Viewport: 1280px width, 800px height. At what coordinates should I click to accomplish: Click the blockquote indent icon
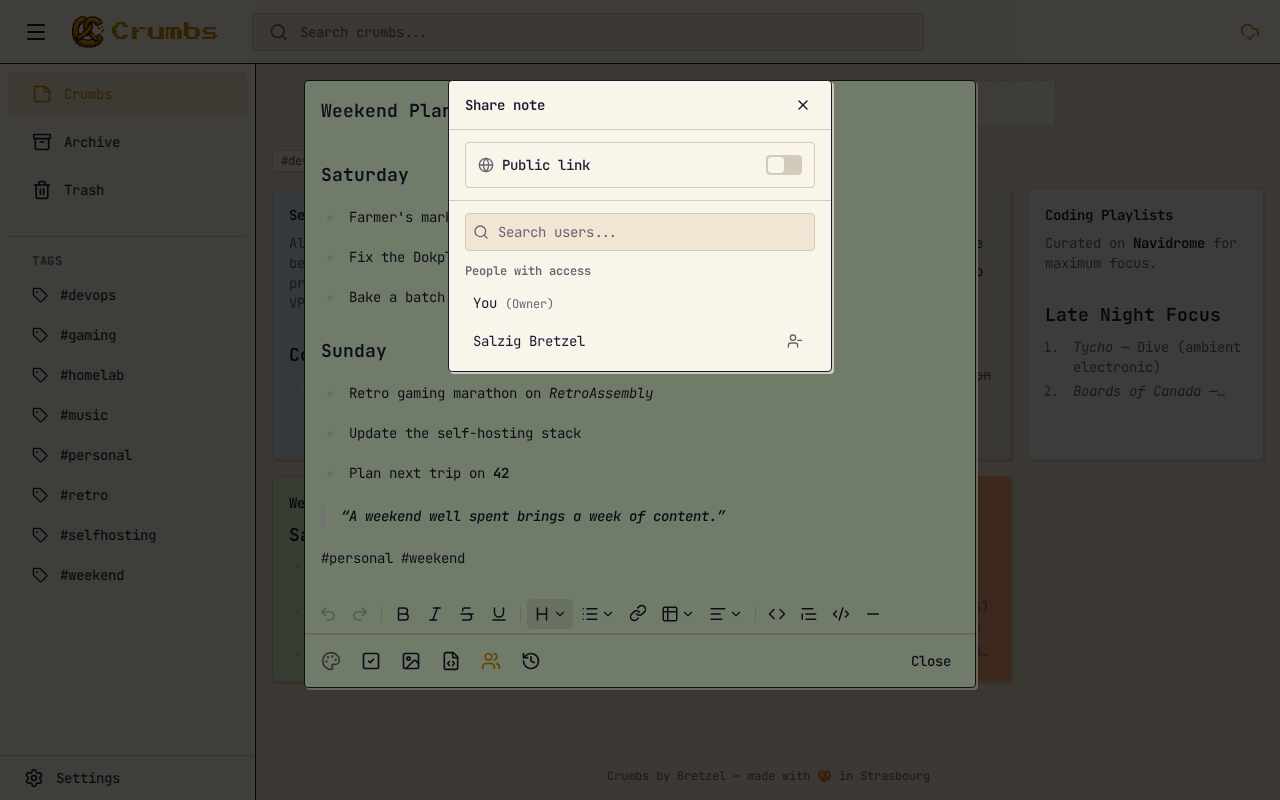coord(809,614)
